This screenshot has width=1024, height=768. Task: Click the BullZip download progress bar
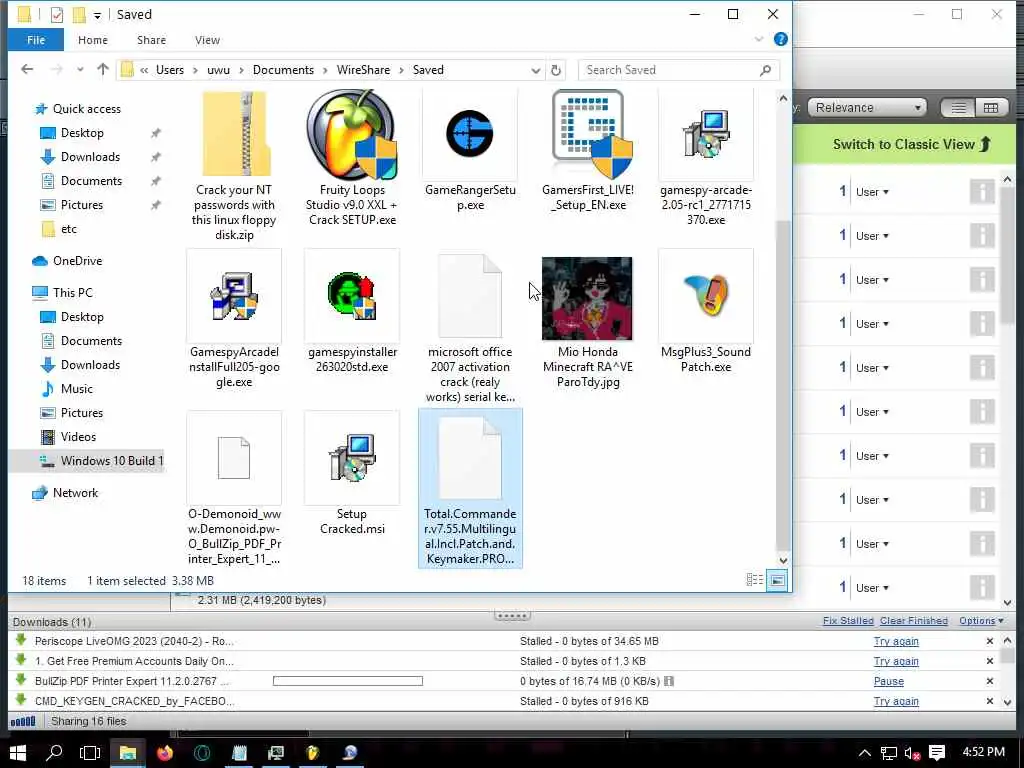click(347, 681)
